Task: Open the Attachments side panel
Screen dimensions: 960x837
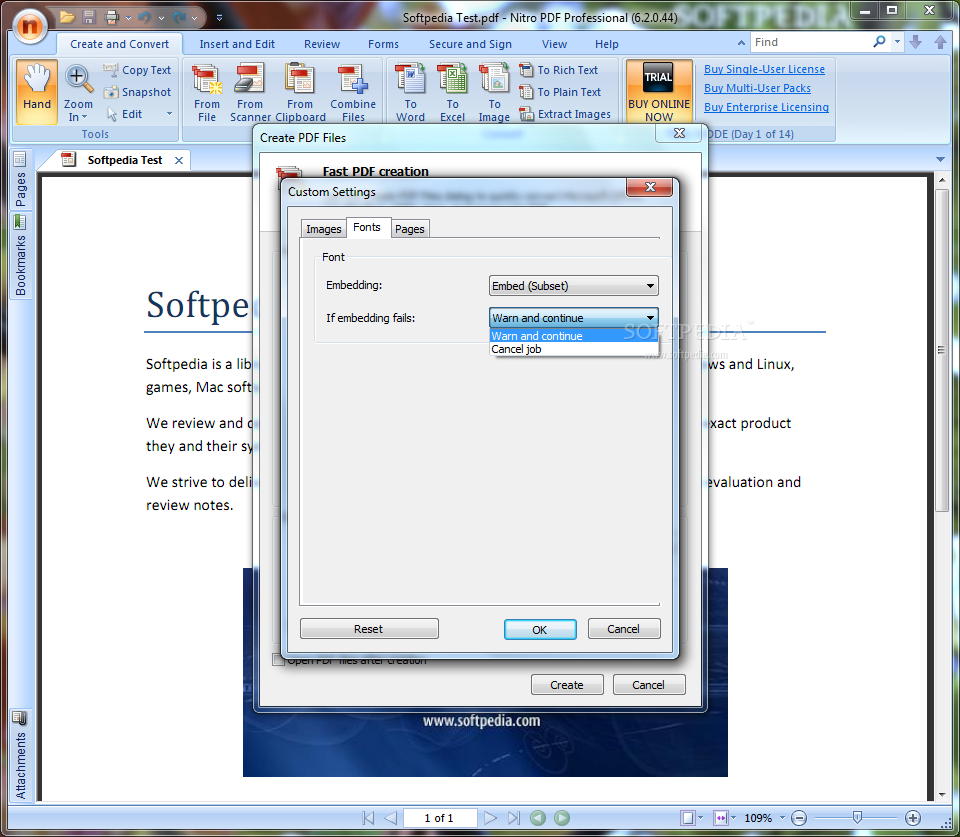Action: point(20,756)
